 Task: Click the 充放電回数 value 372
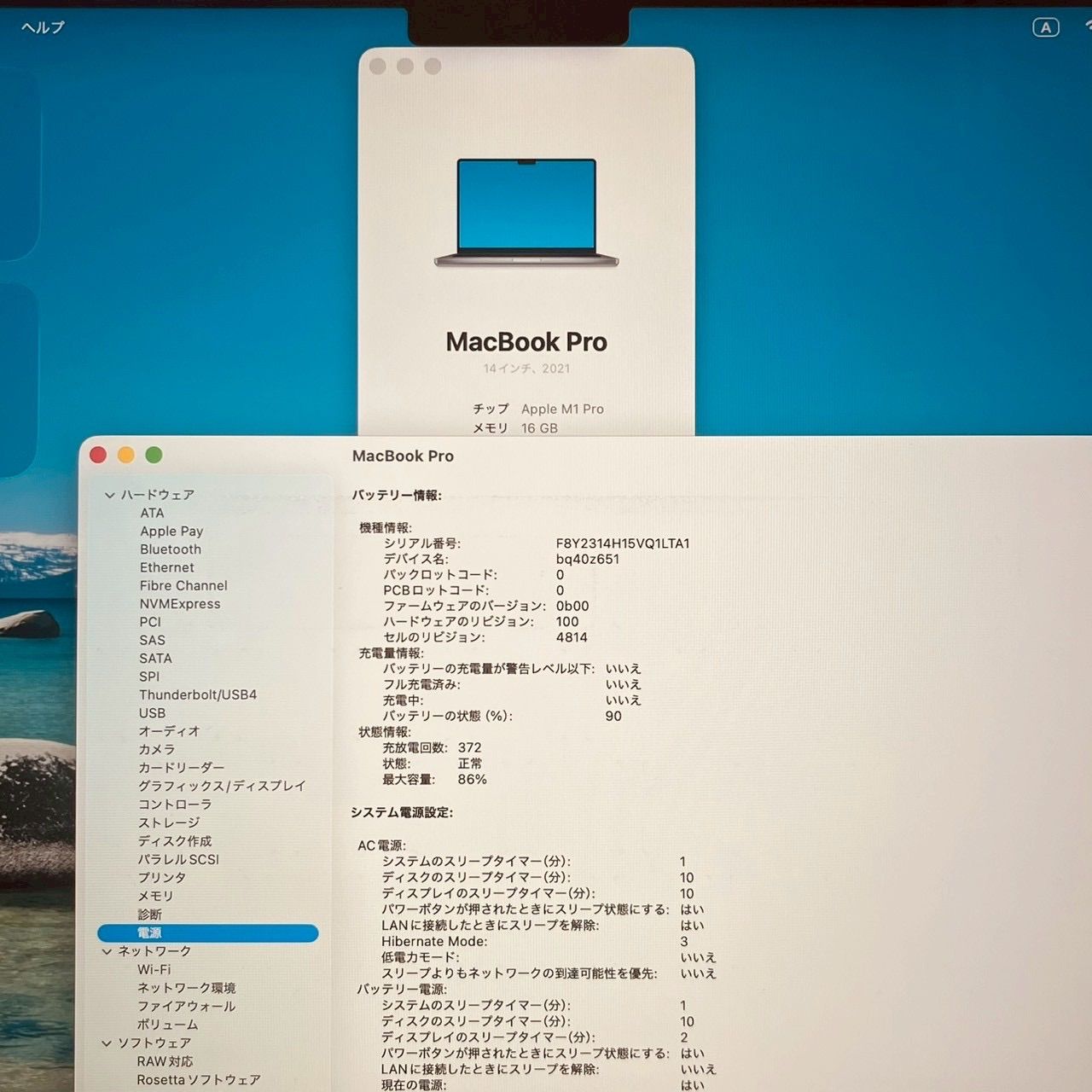(x=470, y=747)
